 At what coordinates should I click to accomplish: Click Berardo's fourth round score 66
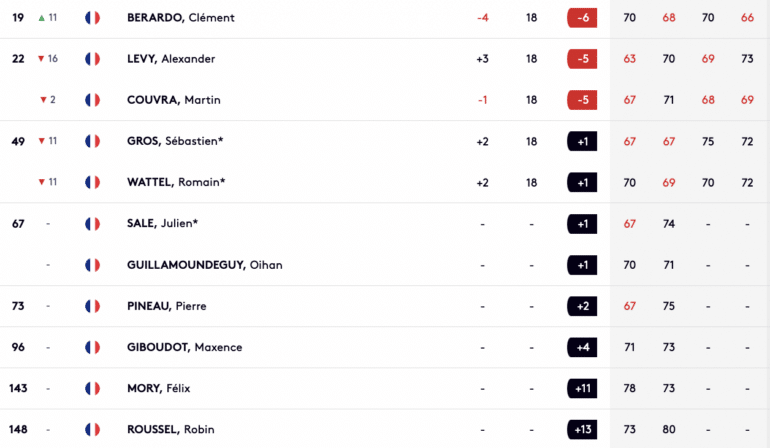747,18
